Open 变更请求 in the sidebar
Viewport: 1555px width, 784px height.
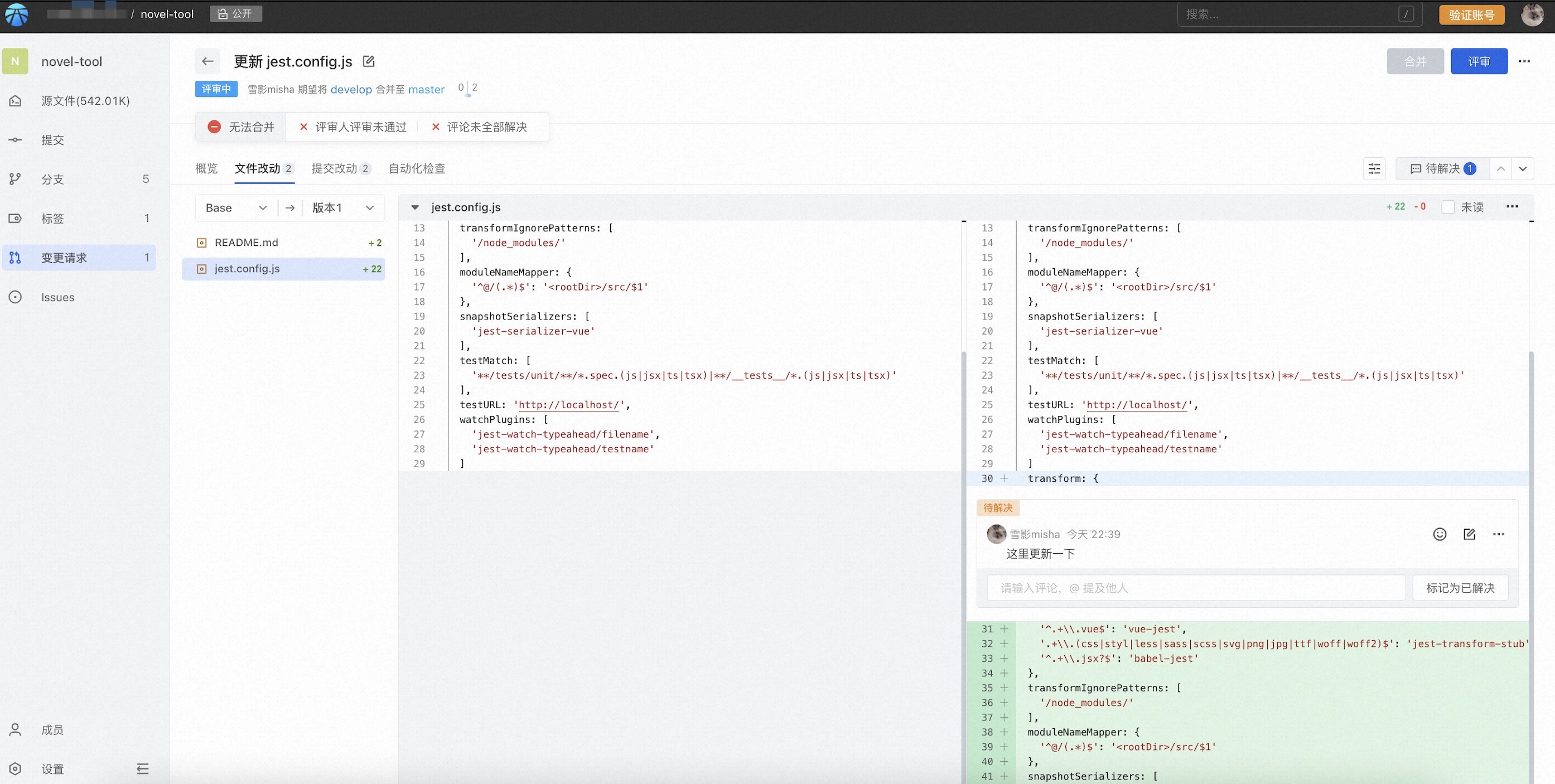(79, 258)
